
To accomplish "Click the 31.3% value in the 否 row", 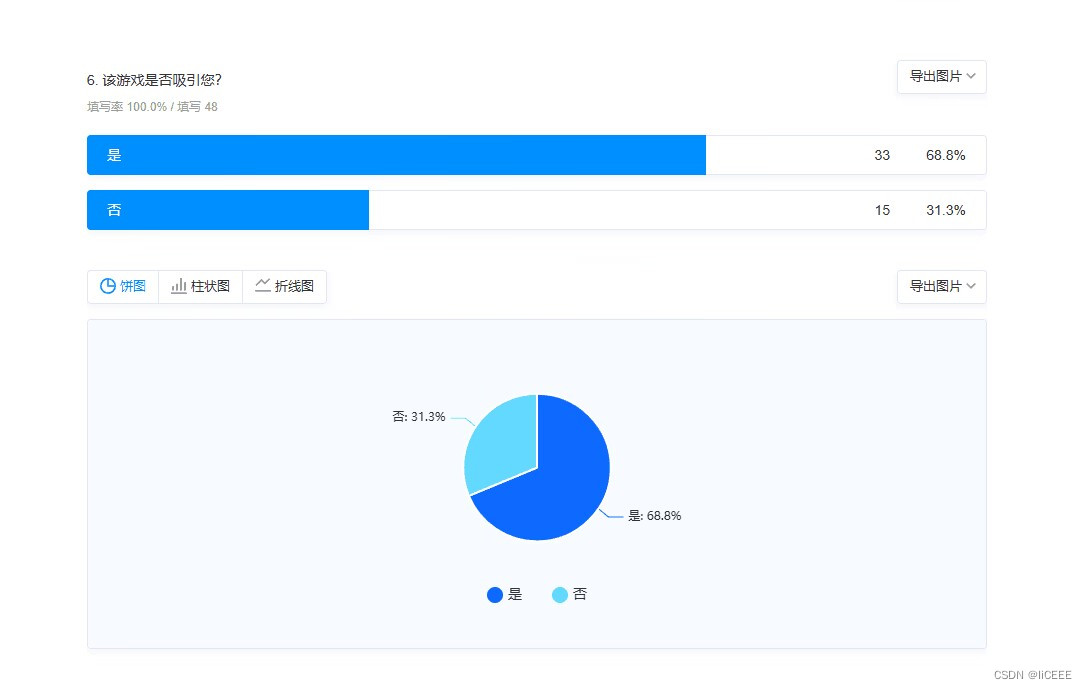I will point(946,210).
